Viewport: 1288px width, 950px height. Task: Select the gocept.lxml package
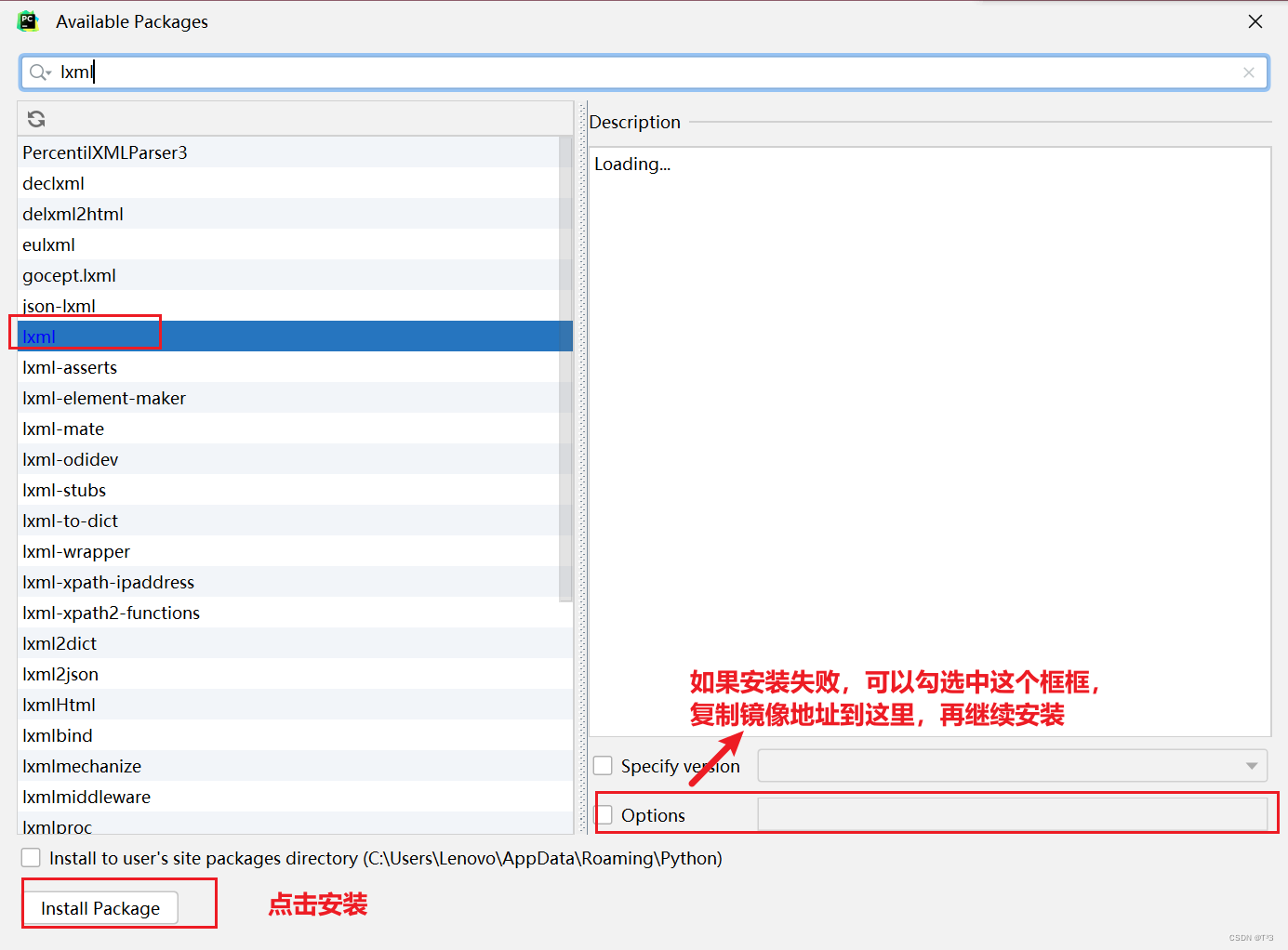[288, 275]
